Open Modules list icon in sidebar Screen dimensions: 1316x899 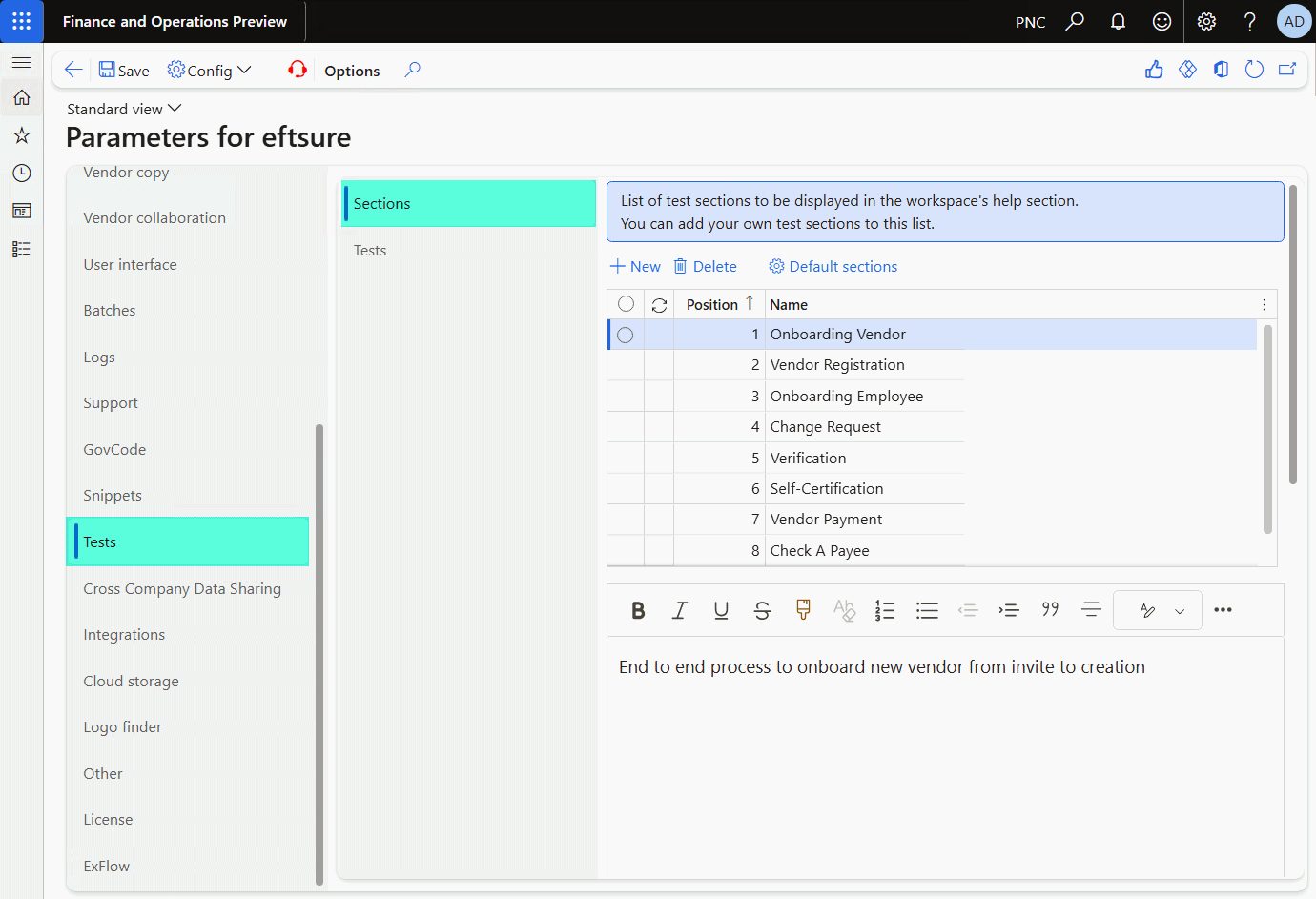point(21,249)
